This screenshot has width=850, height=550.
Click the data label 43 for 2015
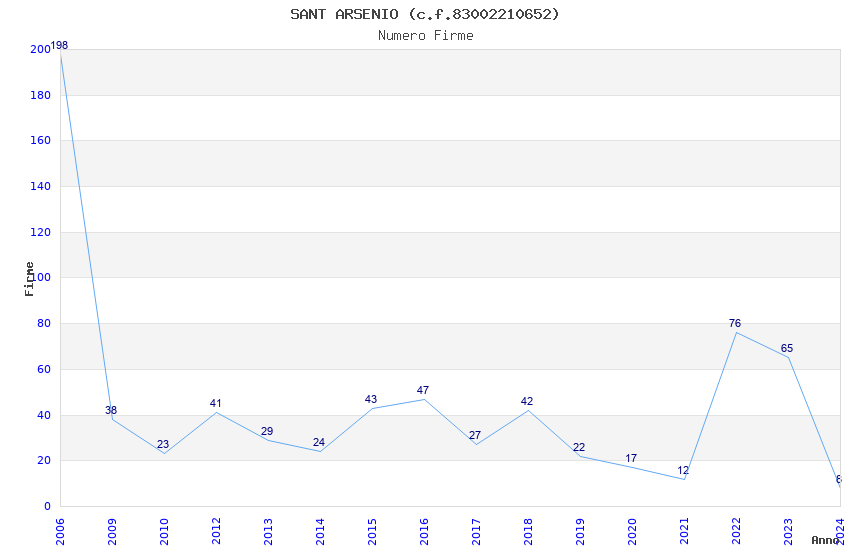(371, 399)
